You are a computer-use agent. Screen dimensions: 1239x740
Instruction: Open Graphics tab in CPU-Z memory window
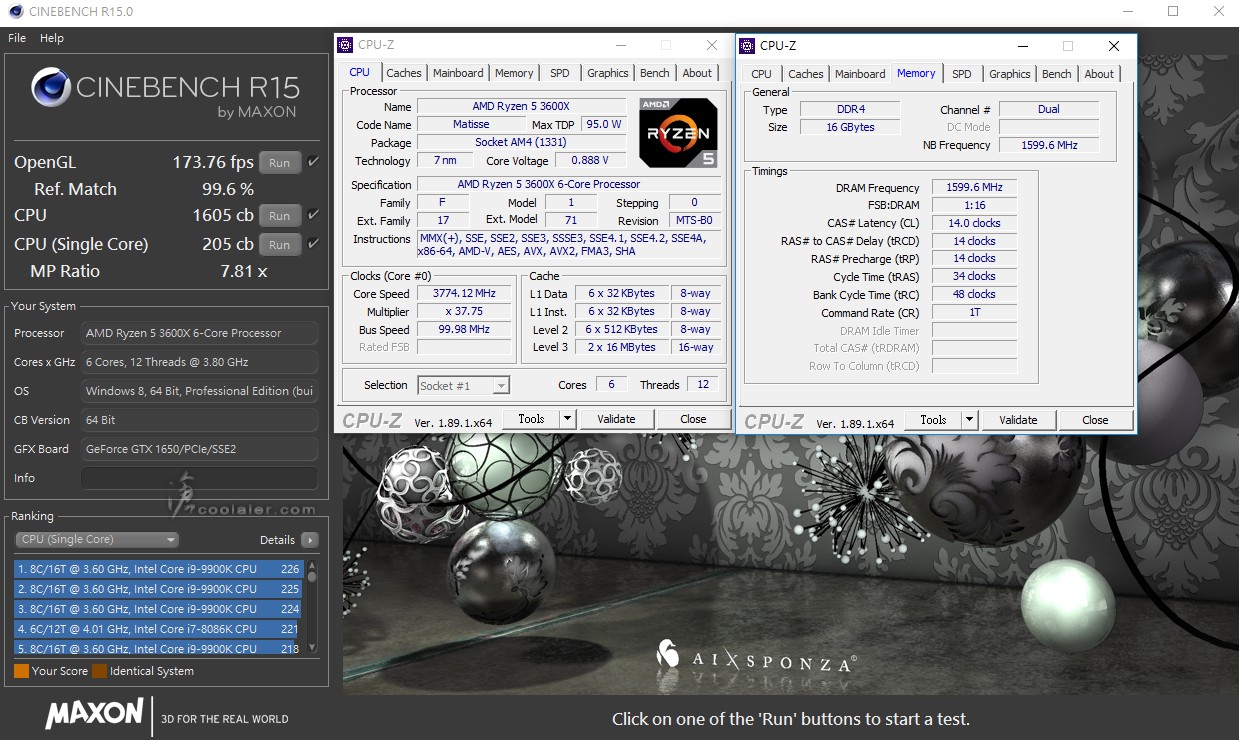pos(1010,74)
